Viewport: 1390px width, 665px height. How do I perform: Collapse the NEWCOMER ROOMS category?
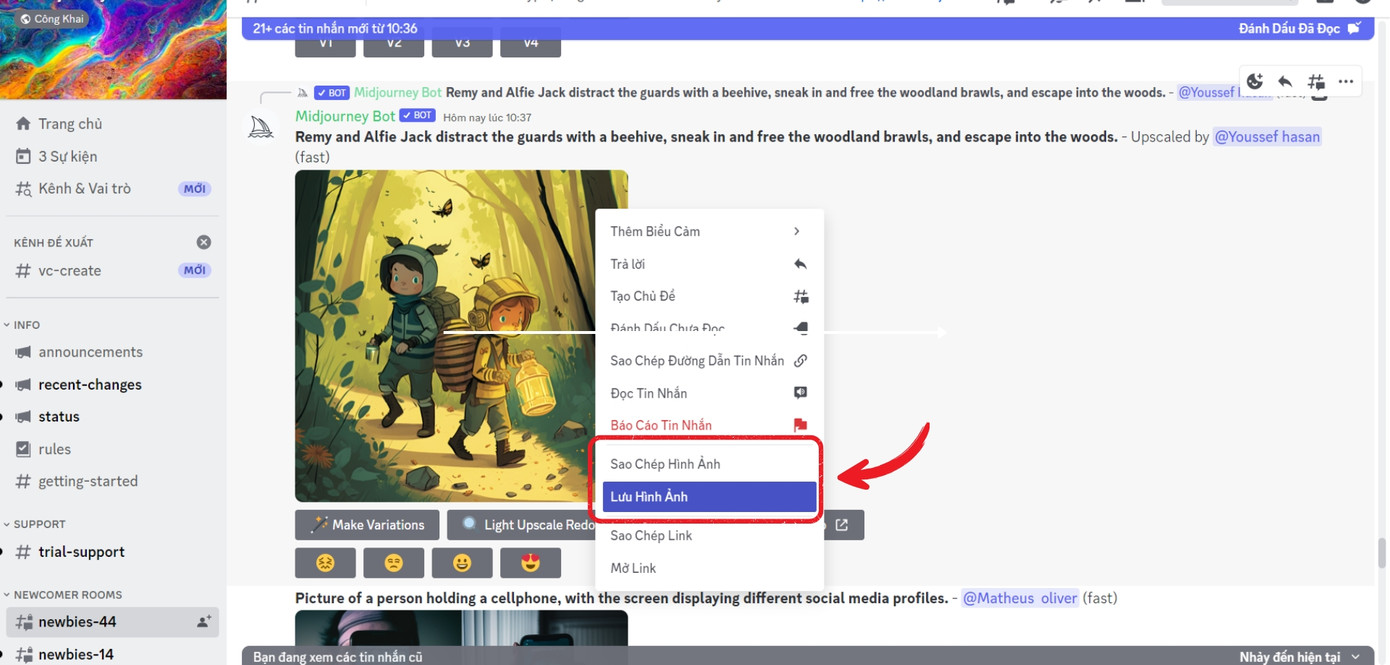coord(67,595)
